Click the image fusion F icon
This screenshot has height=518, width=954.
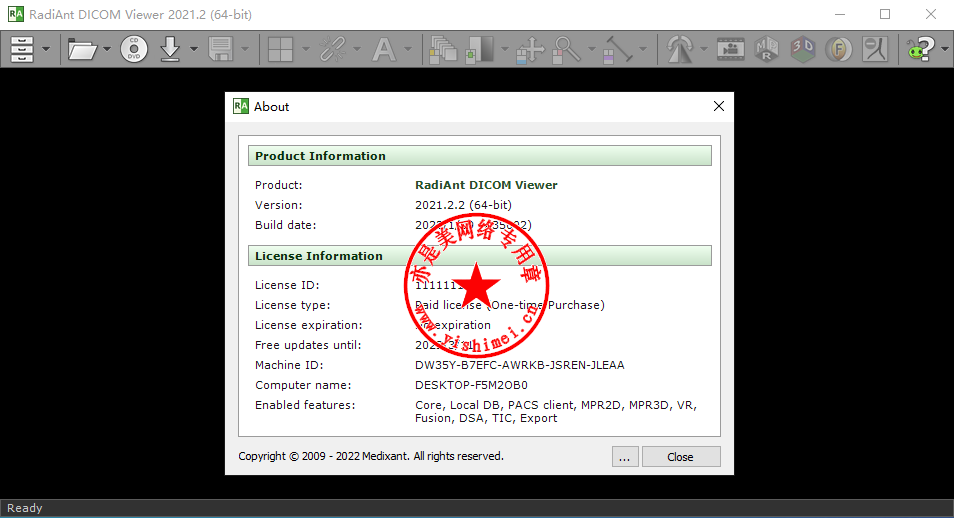click(838, 49)
